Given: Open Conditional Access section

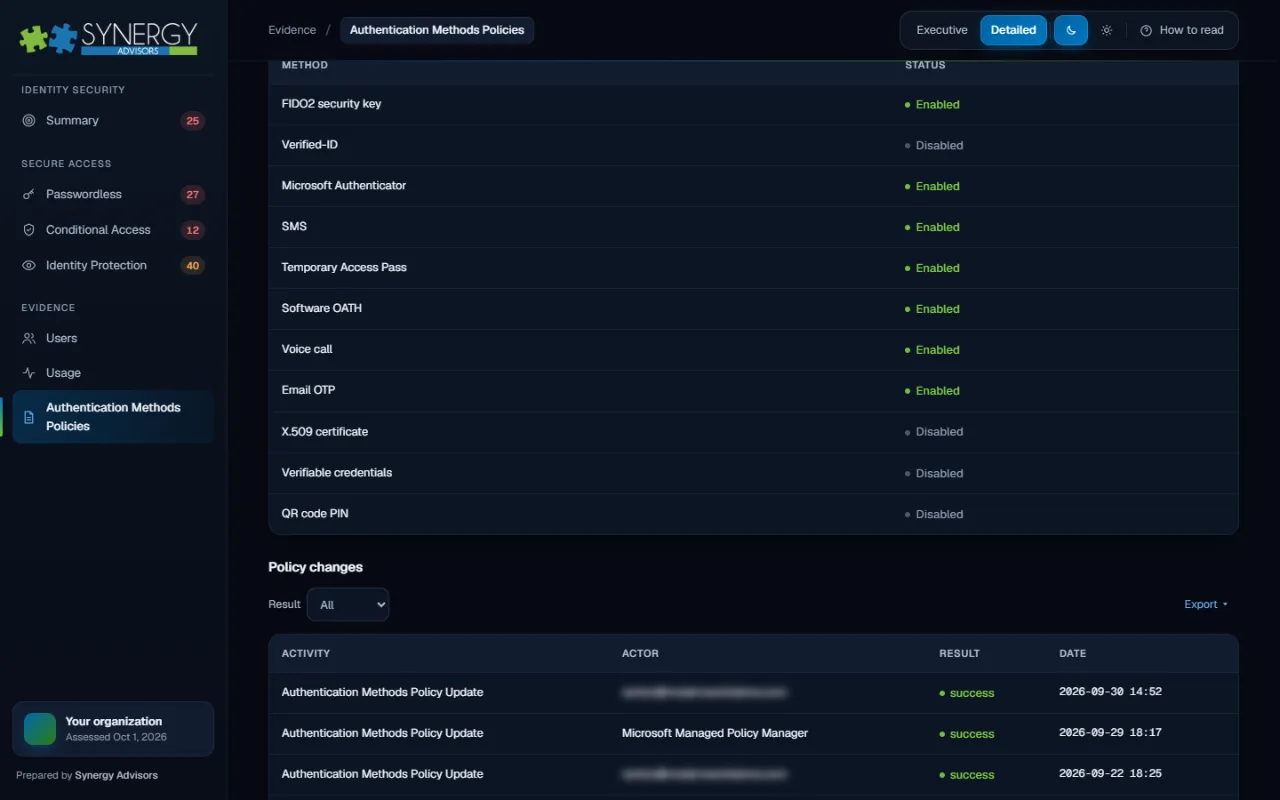Looking at the screenshot, I should coord(113,230).
